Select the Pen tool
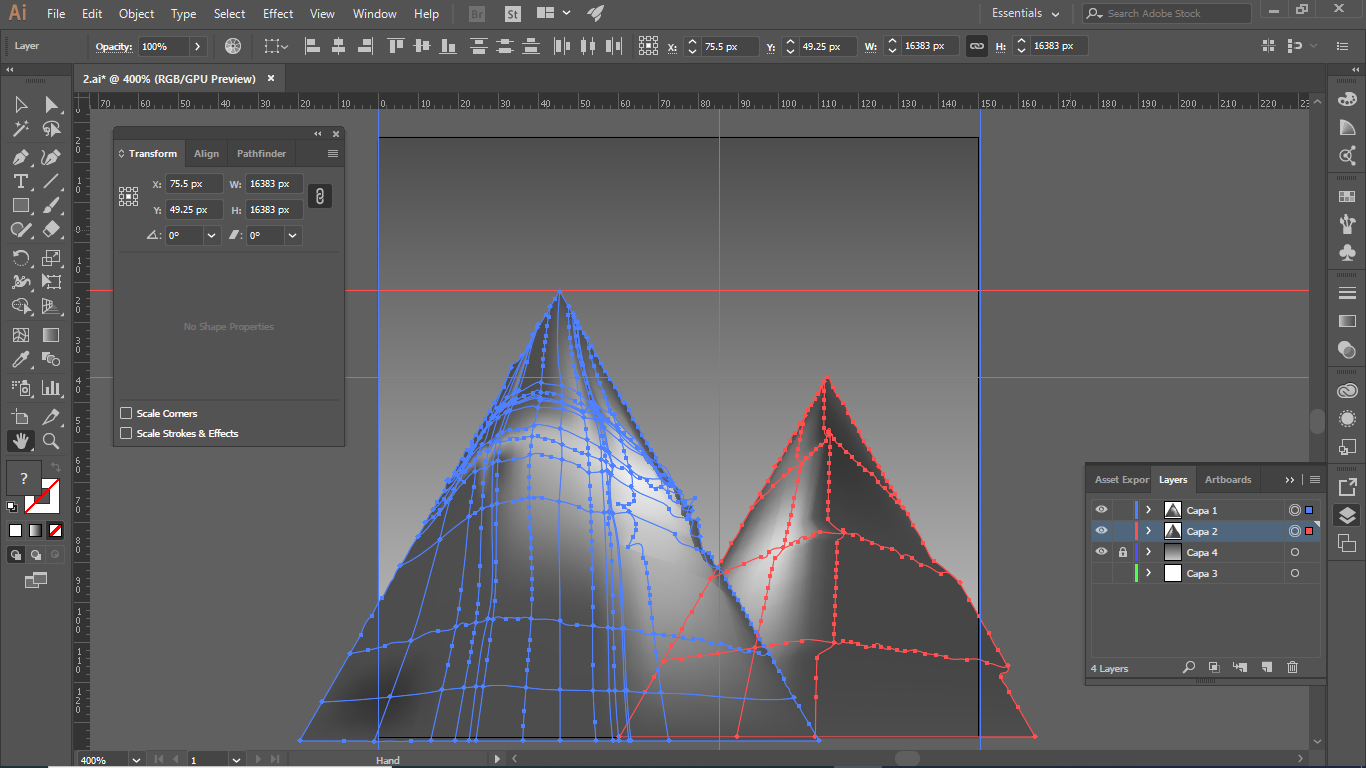 (x=20, y=157)
